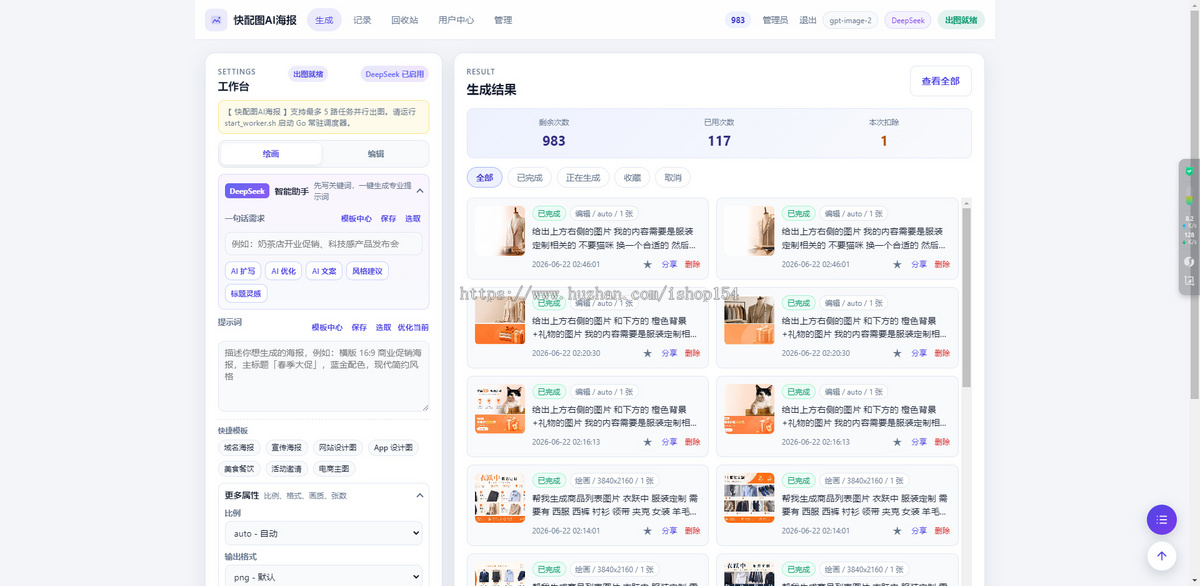Select the 美食餐饮 quick template

point(240,468)
